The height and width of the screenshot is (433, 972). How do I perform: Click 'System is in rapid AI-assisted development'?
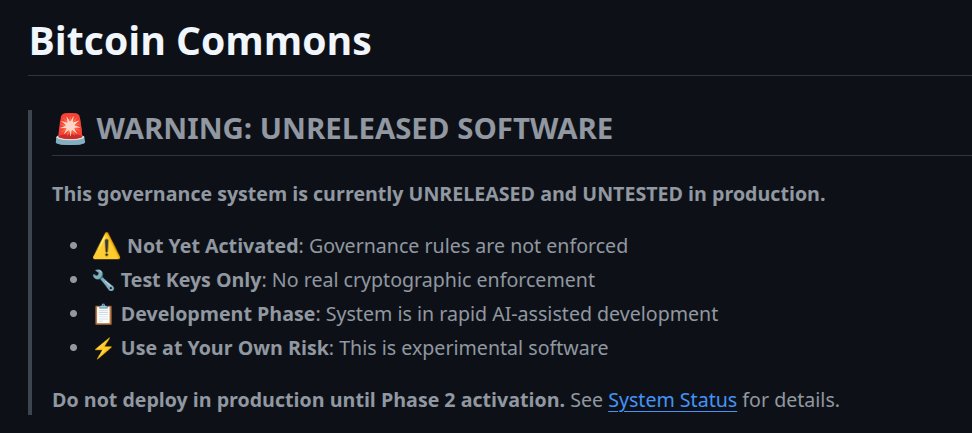(522, 315)
